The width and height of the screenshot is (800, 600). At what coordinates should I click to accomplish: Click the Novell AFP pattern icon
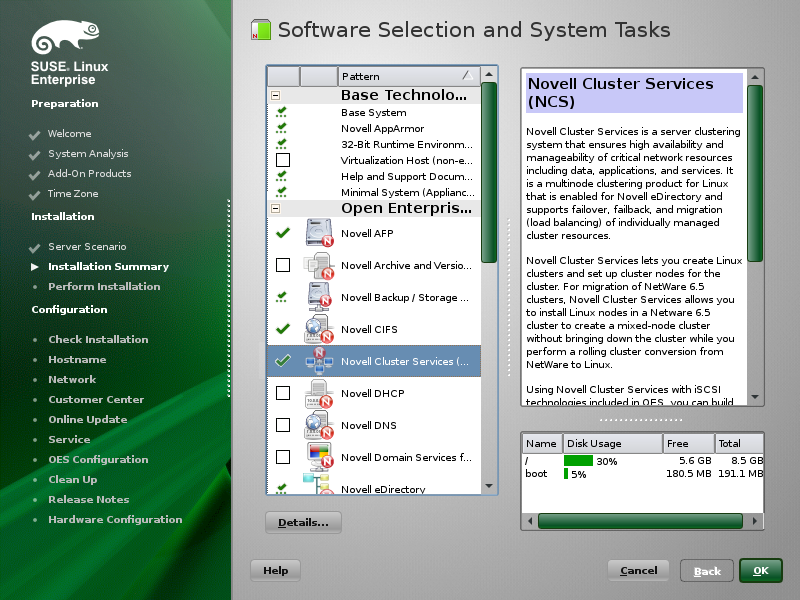[319, 233]
